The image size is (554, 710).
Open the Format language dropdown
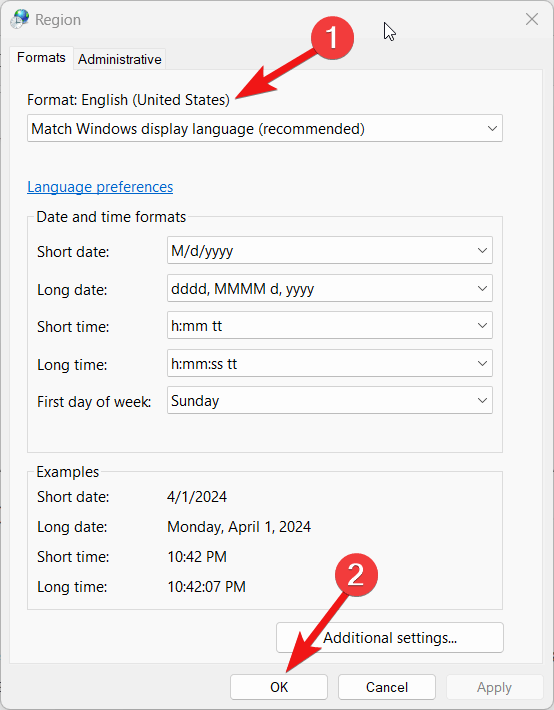(265, 129)
